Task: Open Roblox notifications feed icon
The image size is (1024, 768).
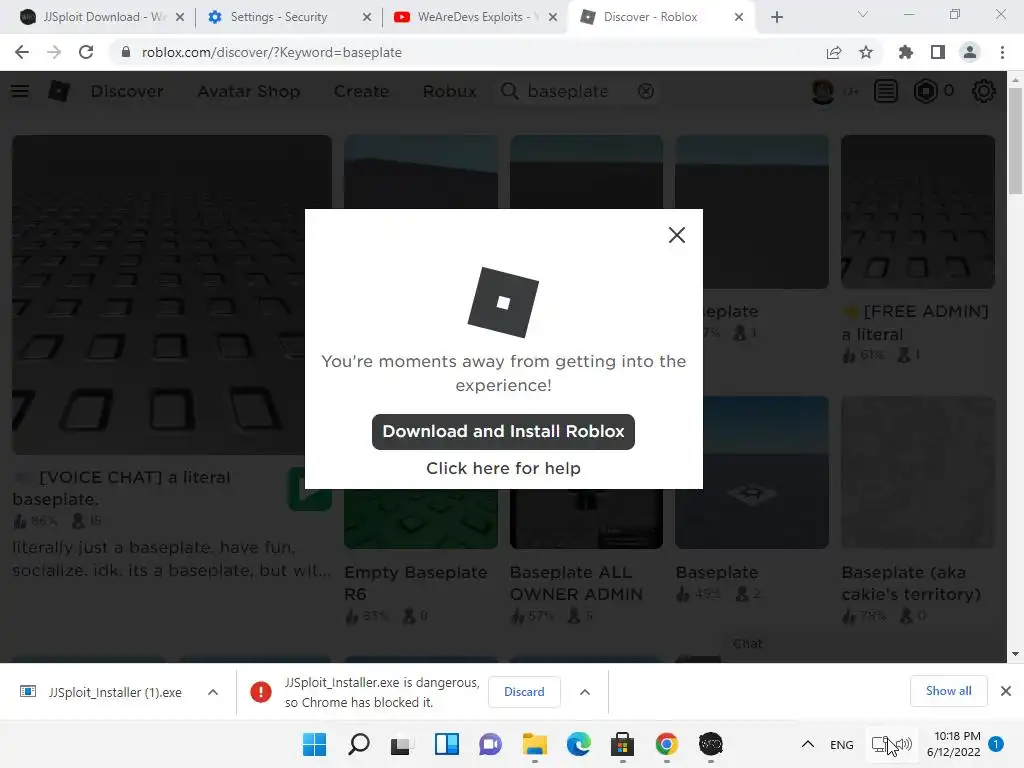Action: click(886, 91)
